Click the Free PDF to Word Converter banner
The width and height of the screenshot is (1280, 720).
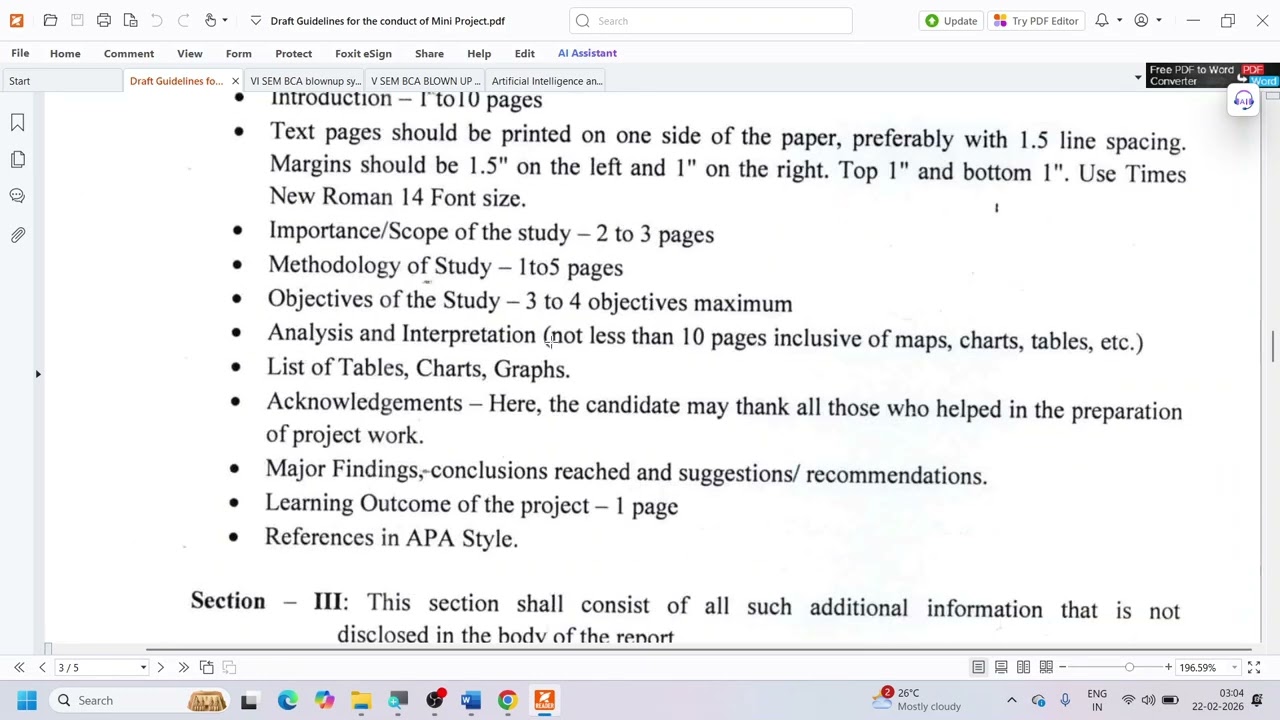pyautogui.click(x=1212, y=76)
